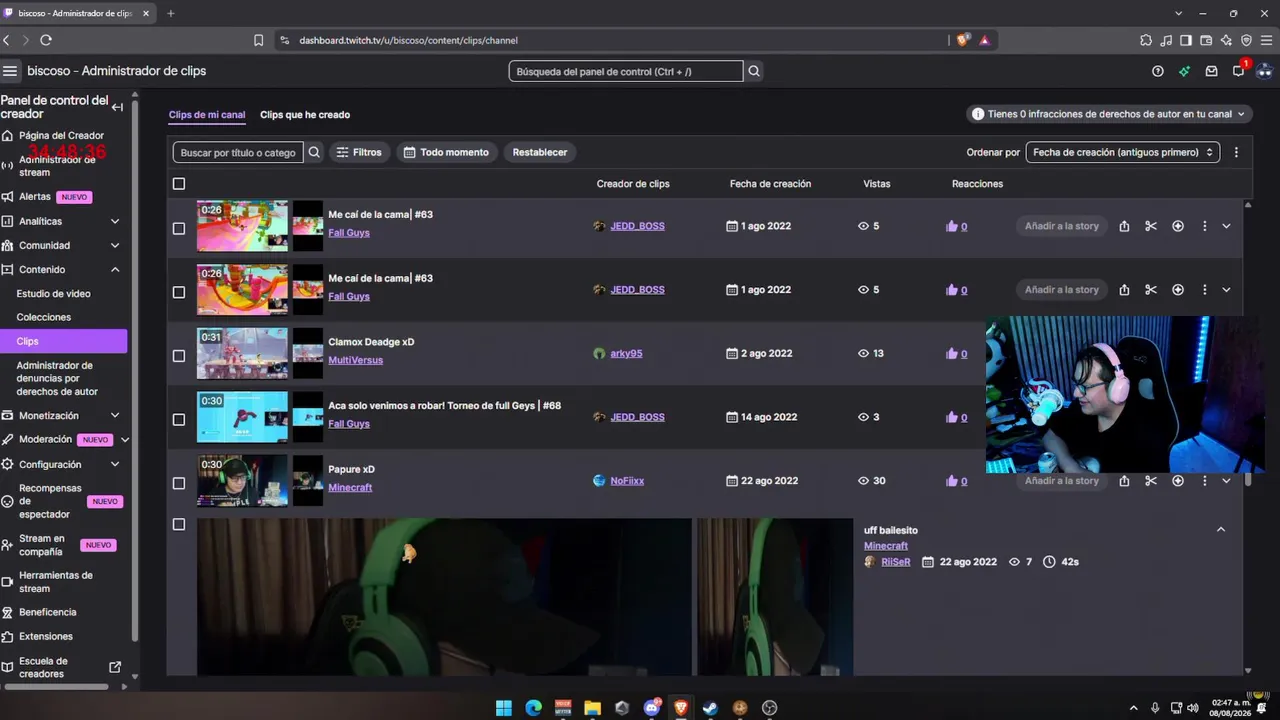The image size is (1280, 720).
Task: Open the clips table three-dot options
Action: pos(1237,152)
